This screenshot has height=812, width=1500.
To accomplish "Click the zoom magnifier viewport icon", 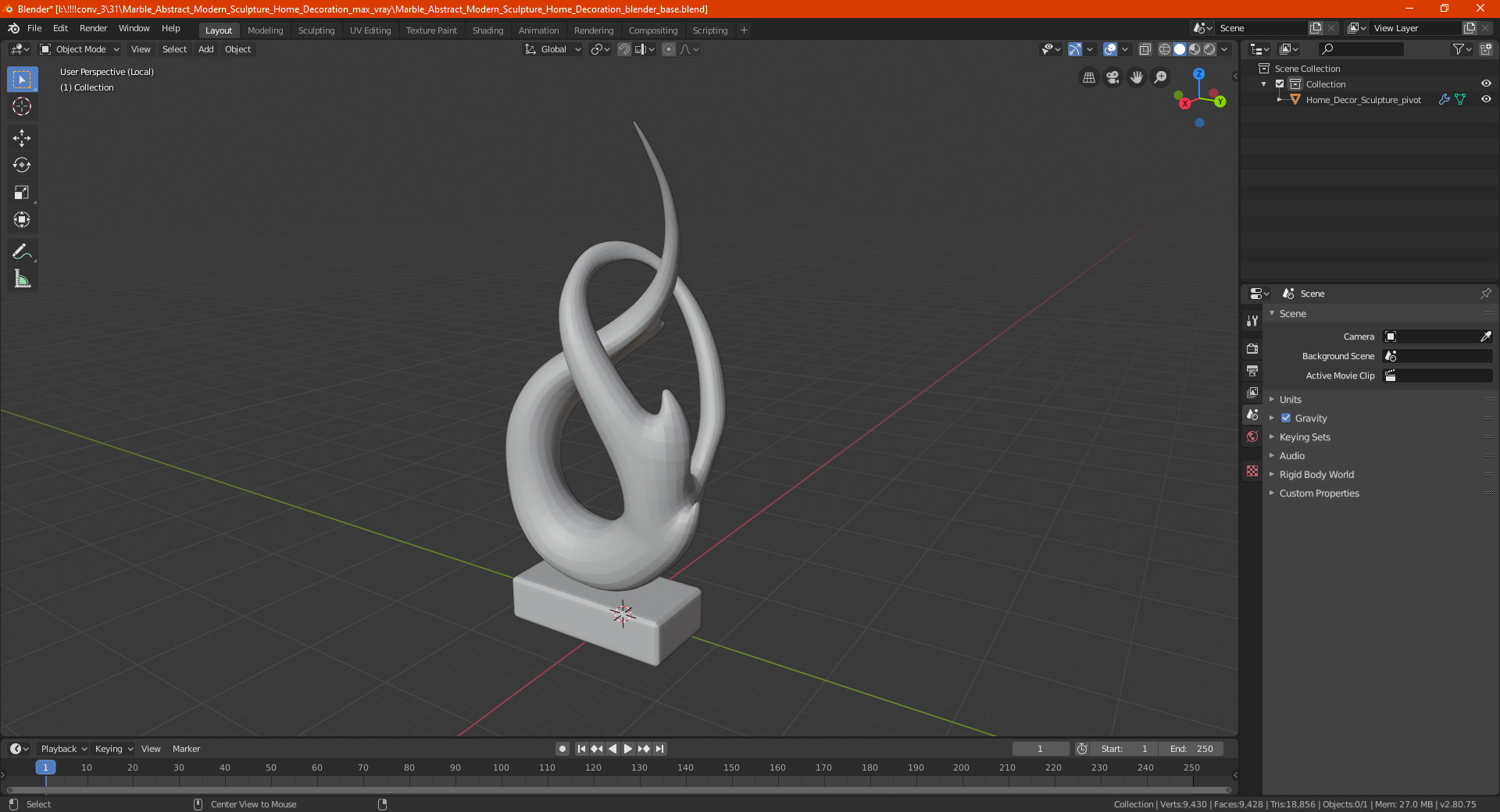I will coord(1161,77).
